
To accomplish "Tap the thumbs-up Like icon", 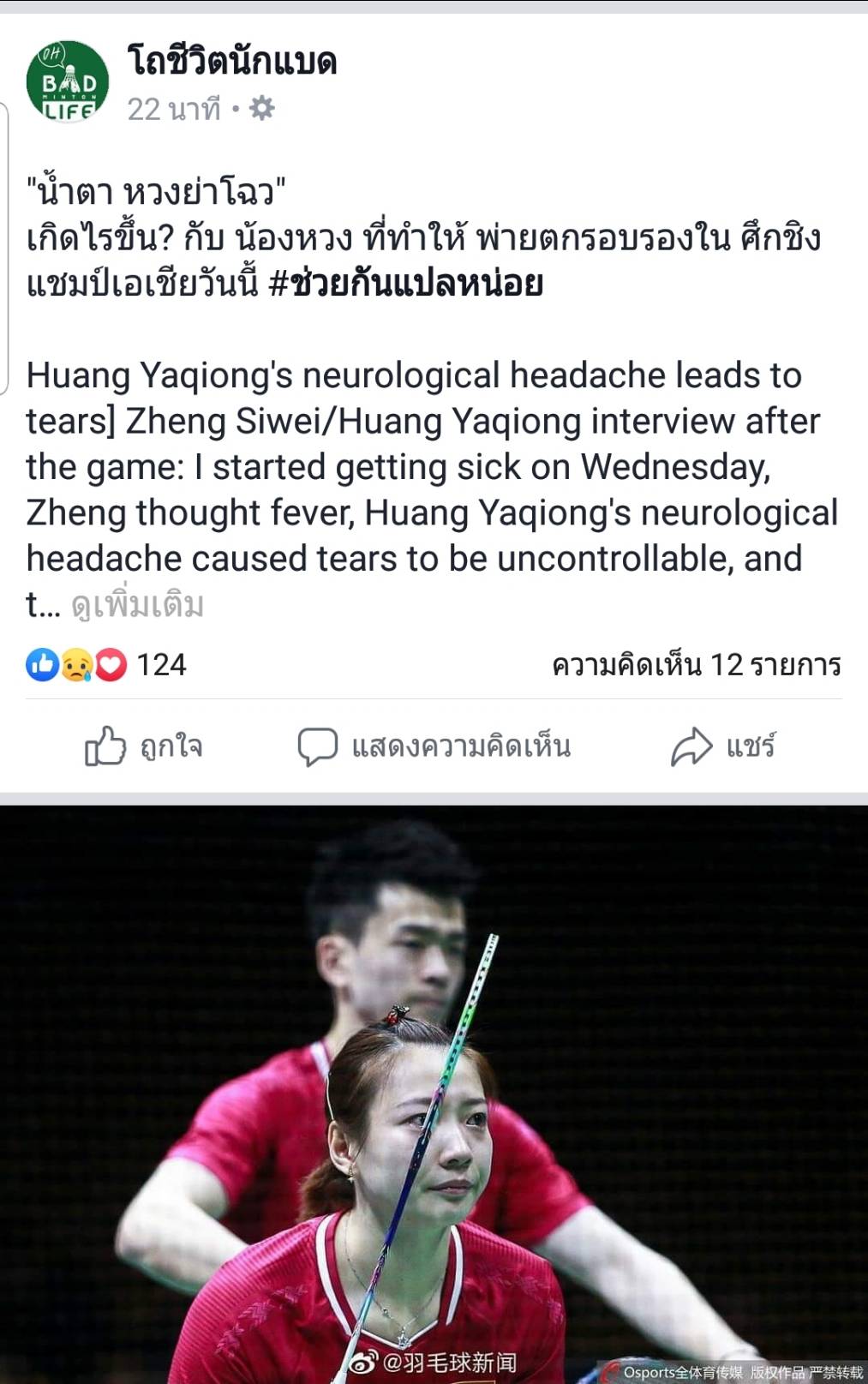I will point(105,746).
